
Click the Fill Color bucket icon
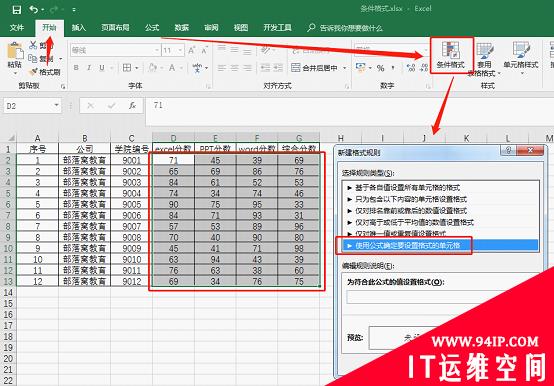(153, 67)
